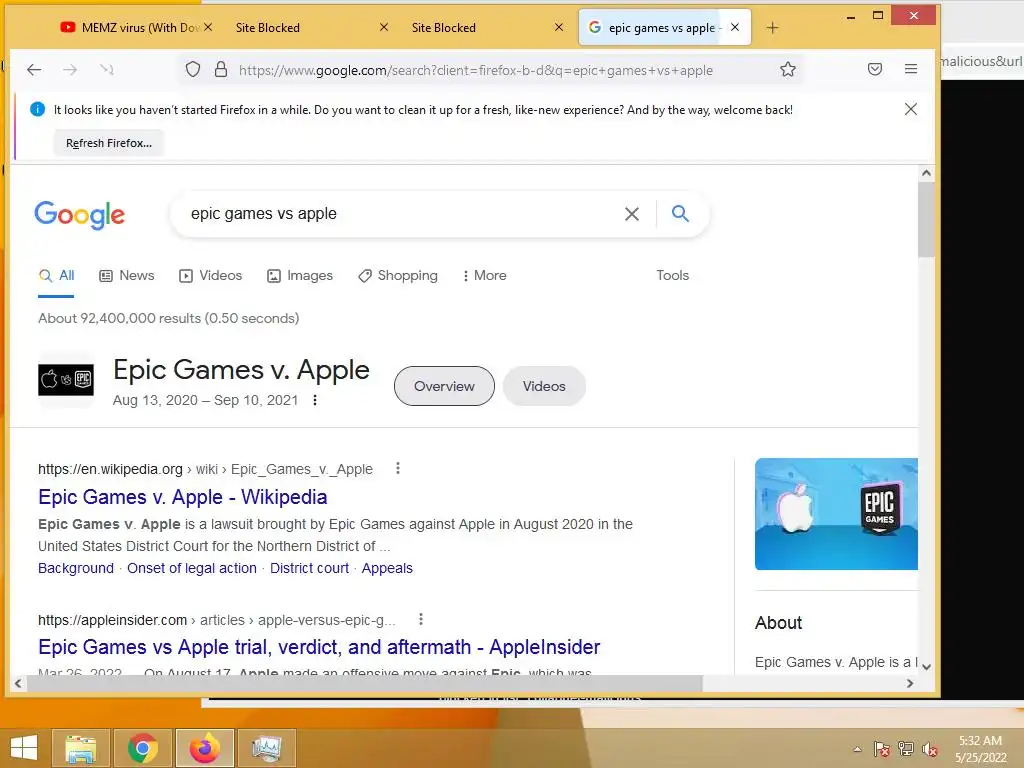This screenshot has width=1024, height=768.
Task: Show hidden tray icons arrow
Action: (x=857, y=749)
